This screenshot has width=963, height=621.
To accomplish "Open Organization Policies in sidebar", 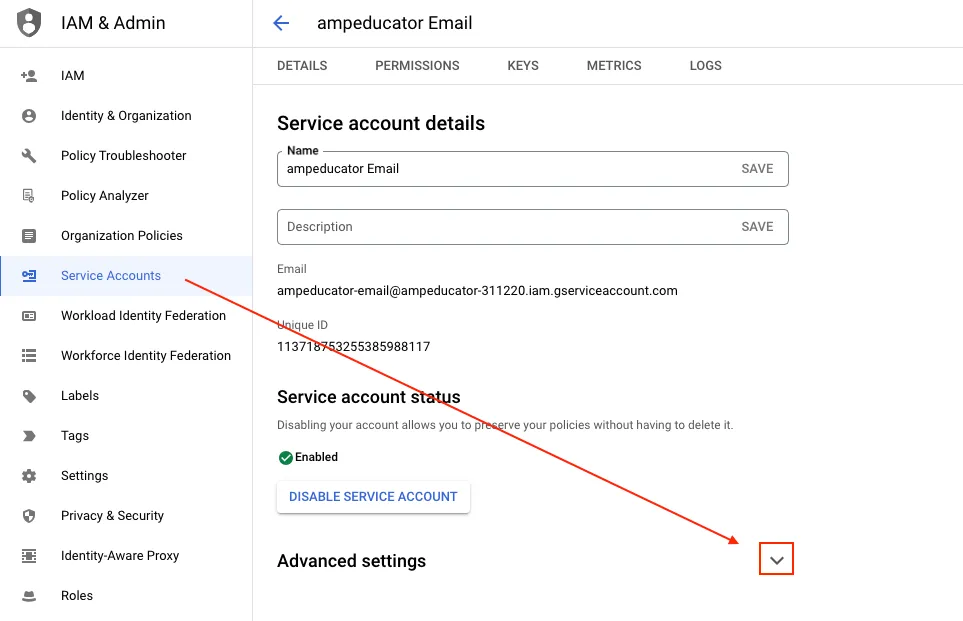I will (126, 236).
